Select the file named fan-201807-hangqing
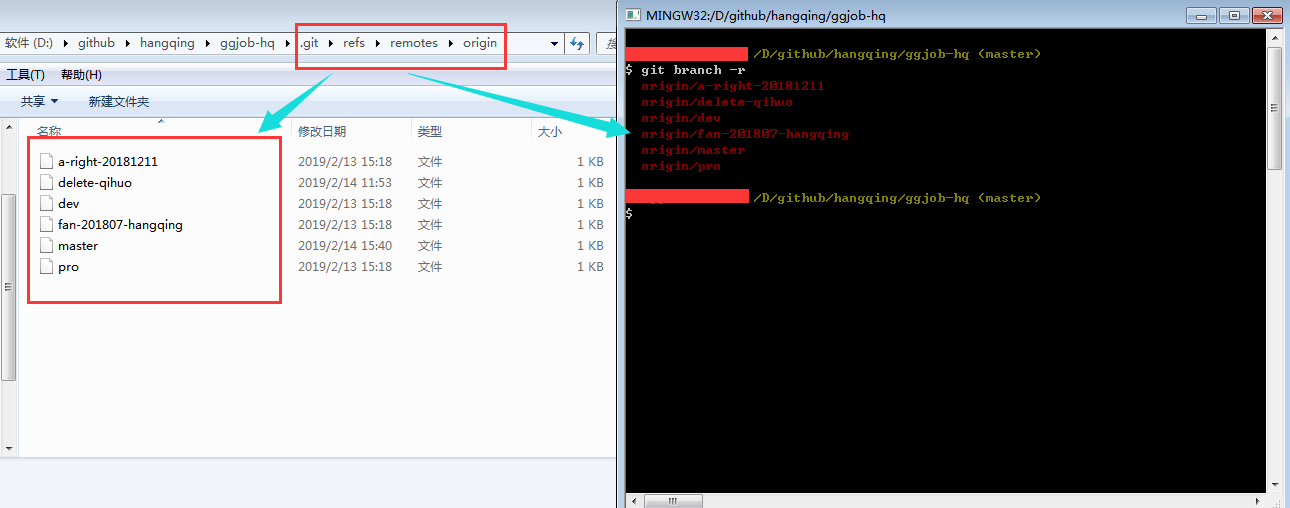Image resolution: width=1290 pixels, height=508 pixels. 120,224
